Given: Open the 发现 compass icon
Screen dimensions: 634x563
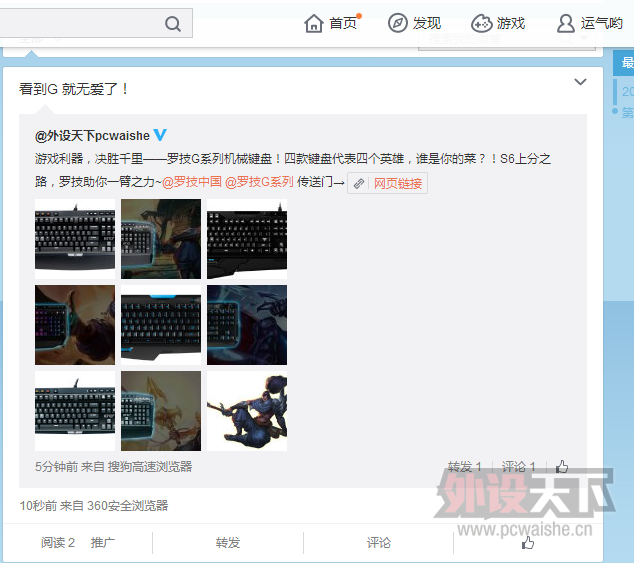Looking at the screenshot, I should pos(397,23).
